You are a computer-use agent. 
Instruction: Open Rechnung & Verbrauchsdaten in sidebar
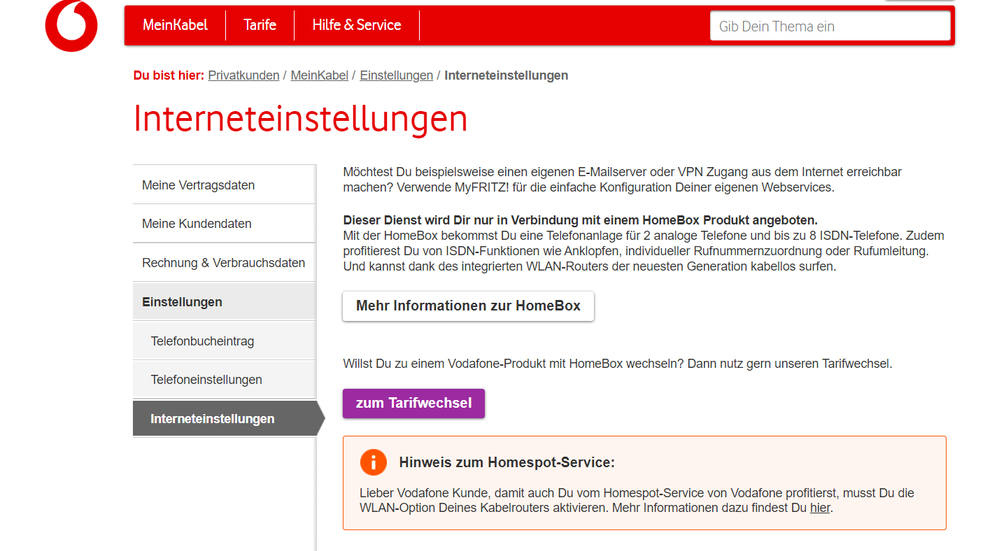224,262
